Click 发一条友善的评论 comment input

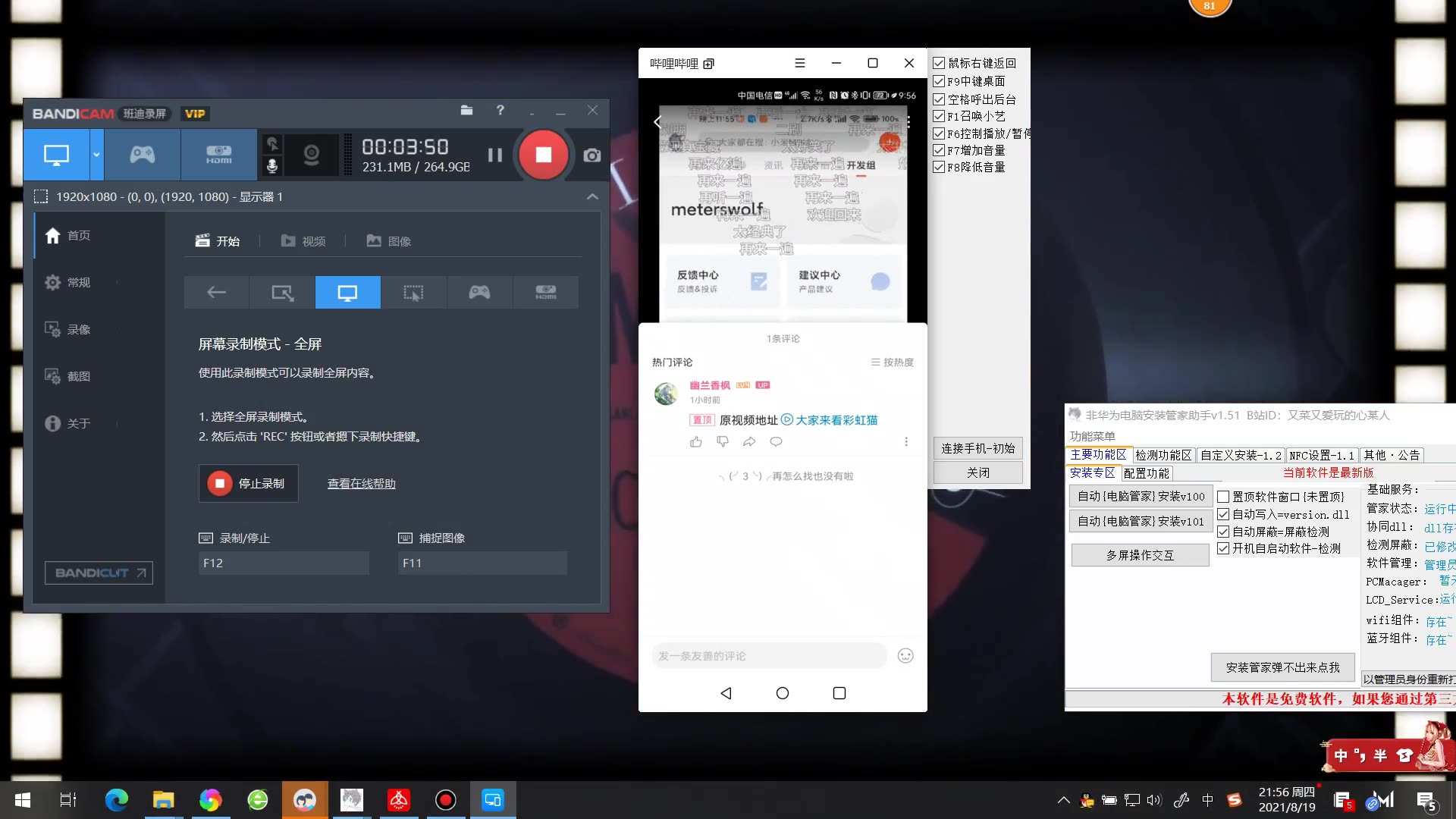[x=769, y=656]
